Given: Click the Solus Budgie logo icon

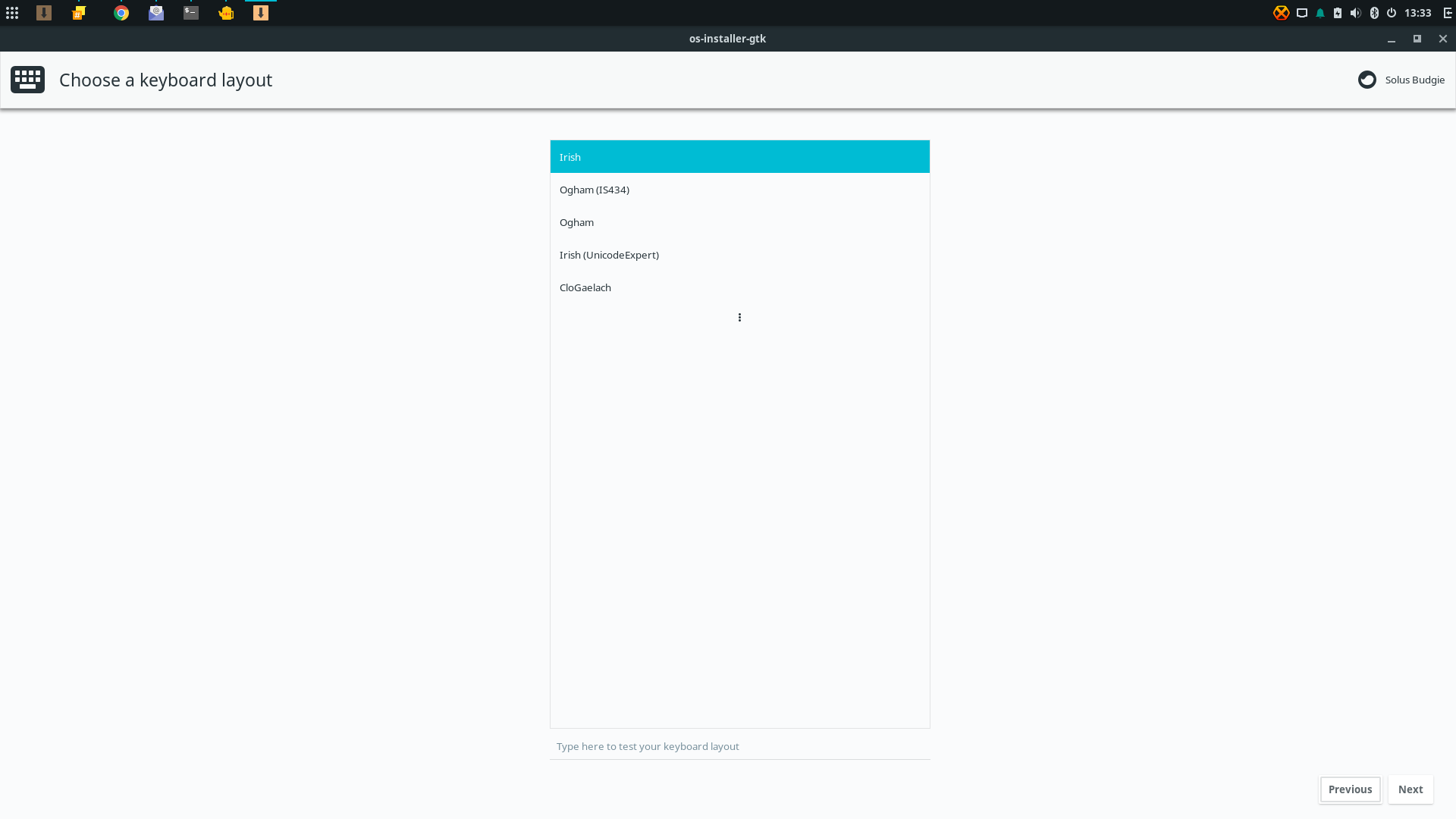Looking at the screenshot, I should click(x=1367, y=80).
